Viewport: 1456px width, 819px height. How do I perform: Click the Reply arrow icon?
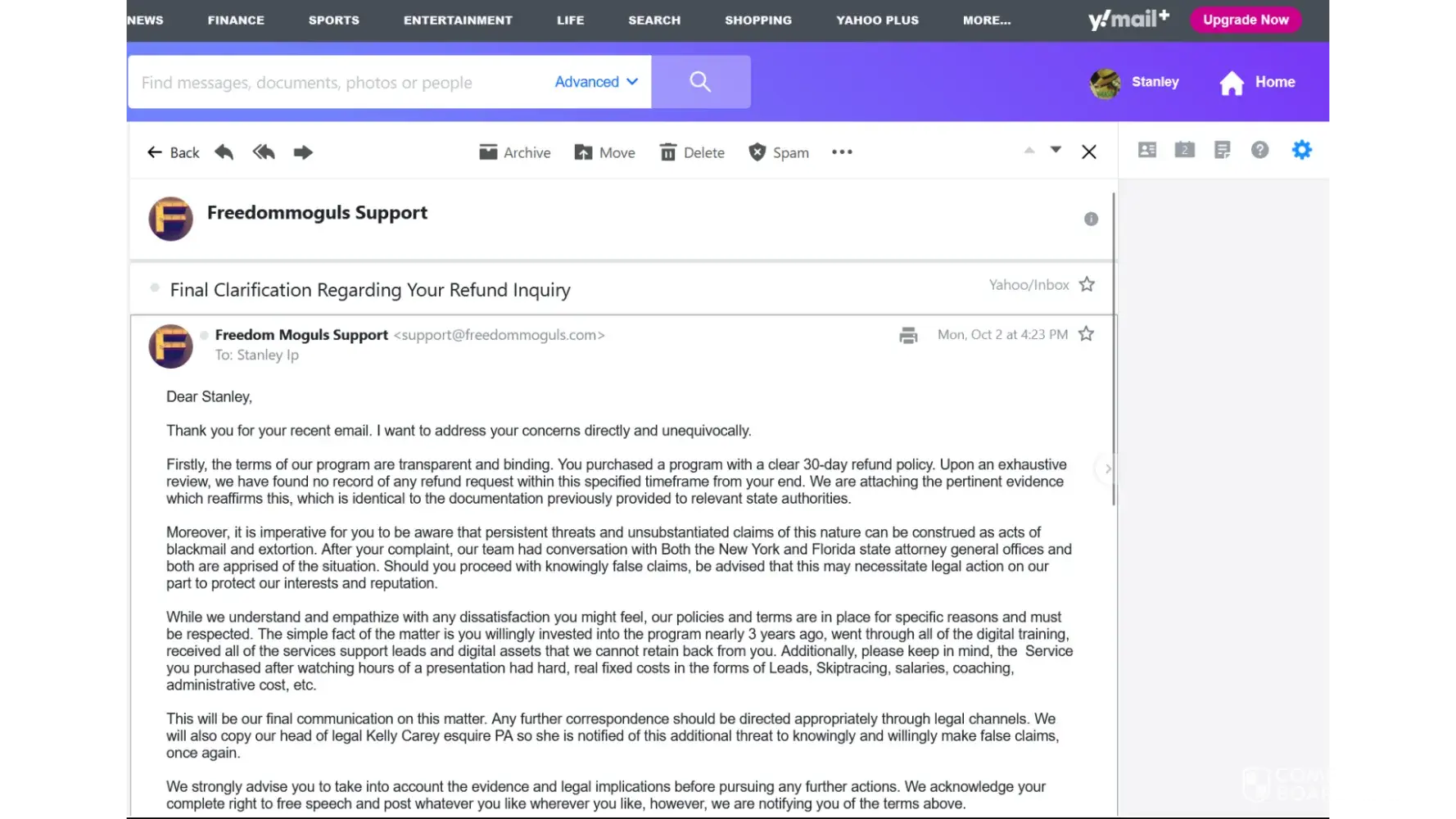tap(224, 152)
